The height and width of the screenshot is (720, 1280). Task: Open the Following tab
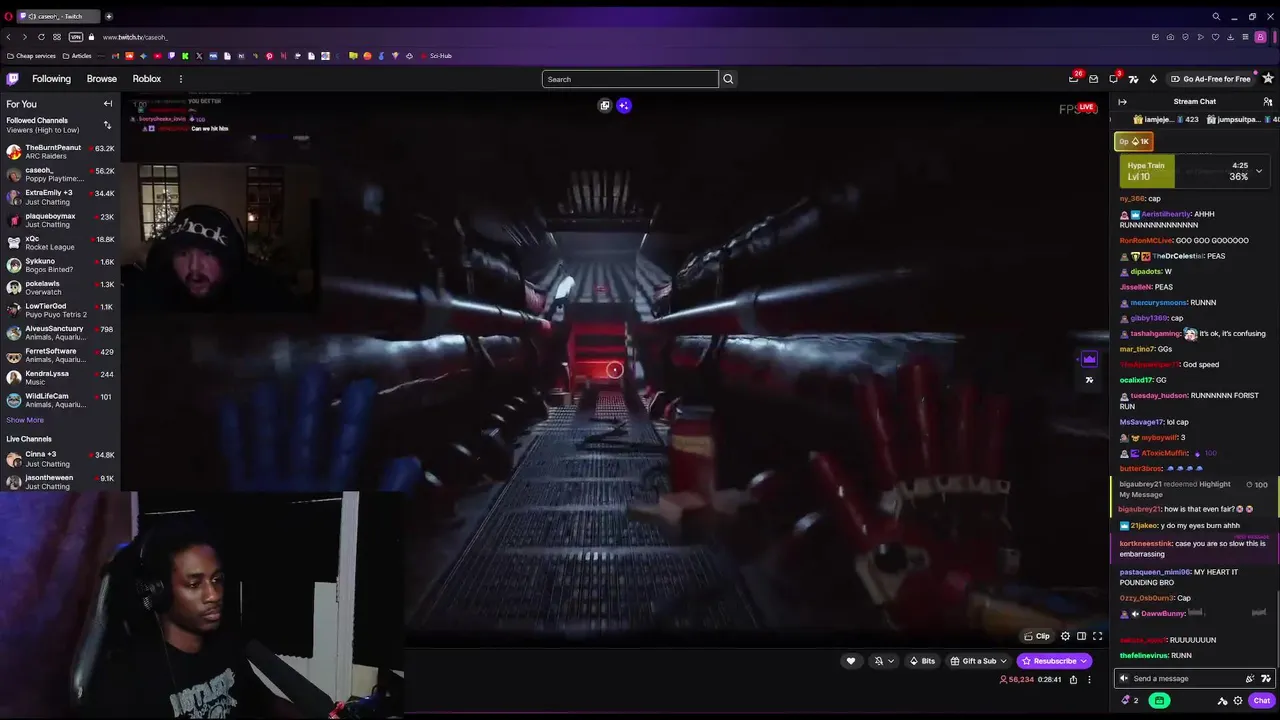(x=51, y=79)
